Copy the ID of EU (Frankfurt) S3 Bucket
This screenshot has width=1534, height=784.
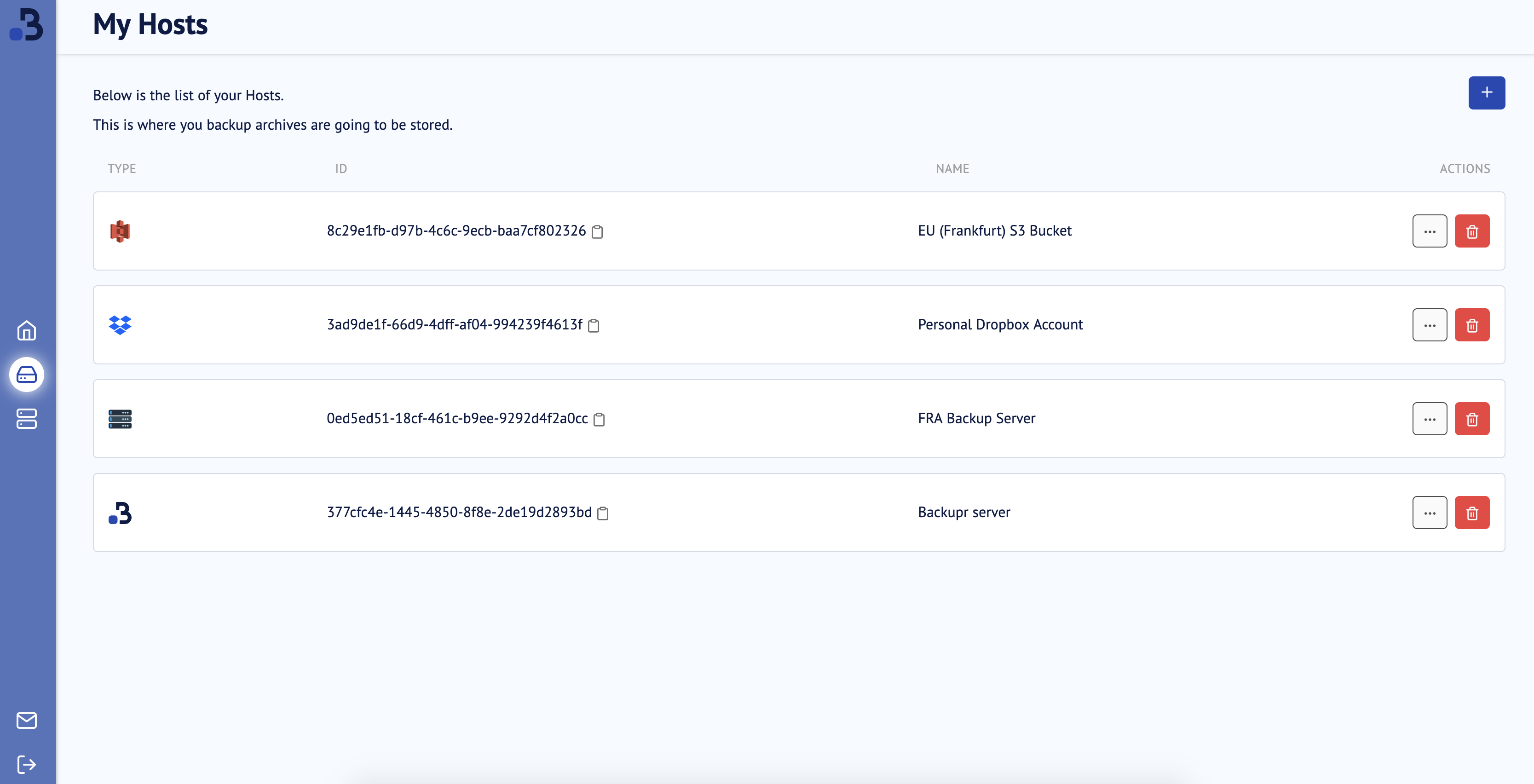[x=597, y=231]
